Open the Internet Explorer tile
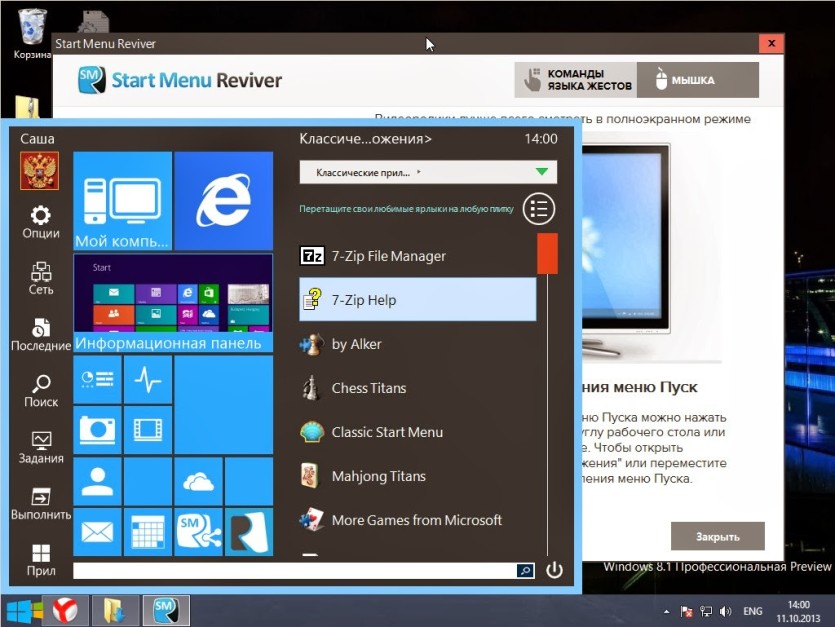This screenshot has height=627, width=835. [224, 201]
